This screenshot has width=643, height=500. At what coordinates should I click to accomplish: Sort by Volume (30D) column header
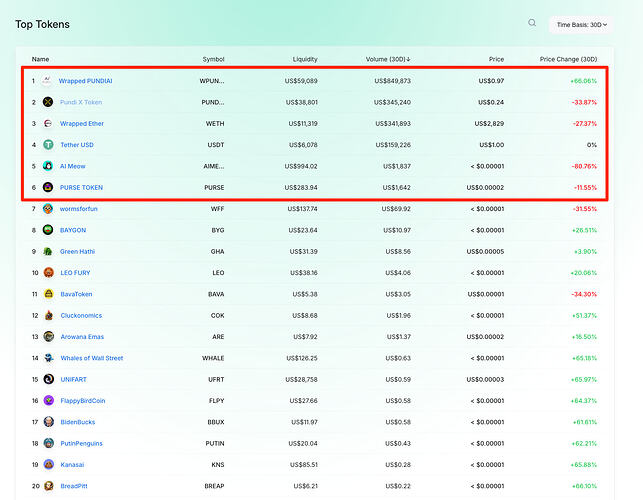tap(392, 59)
